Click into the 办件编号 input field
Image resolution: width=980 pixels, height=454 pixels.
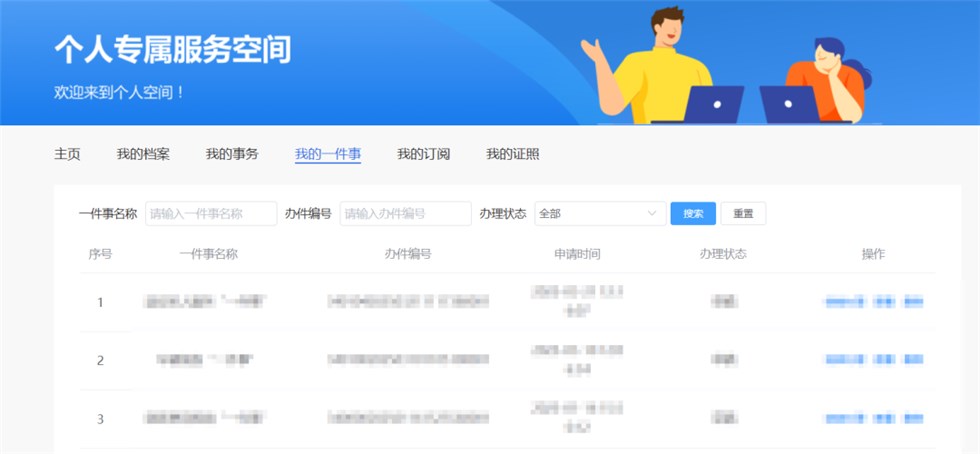point(405,214)
